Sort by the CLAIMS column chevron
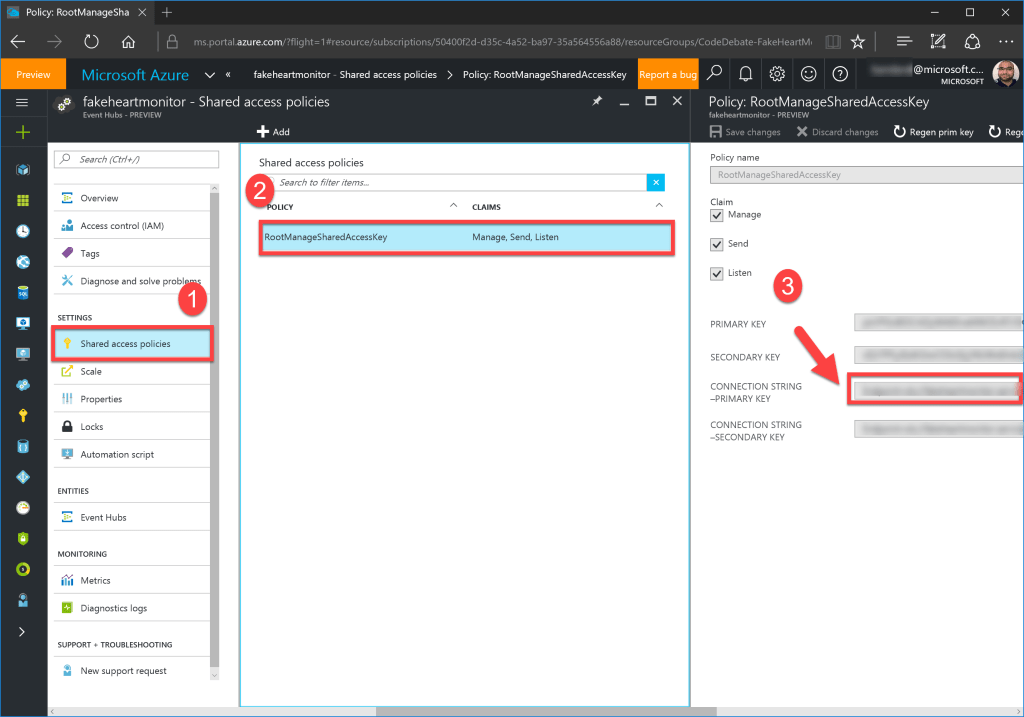Screen dimensions: 1024x717 click(660, 207)
